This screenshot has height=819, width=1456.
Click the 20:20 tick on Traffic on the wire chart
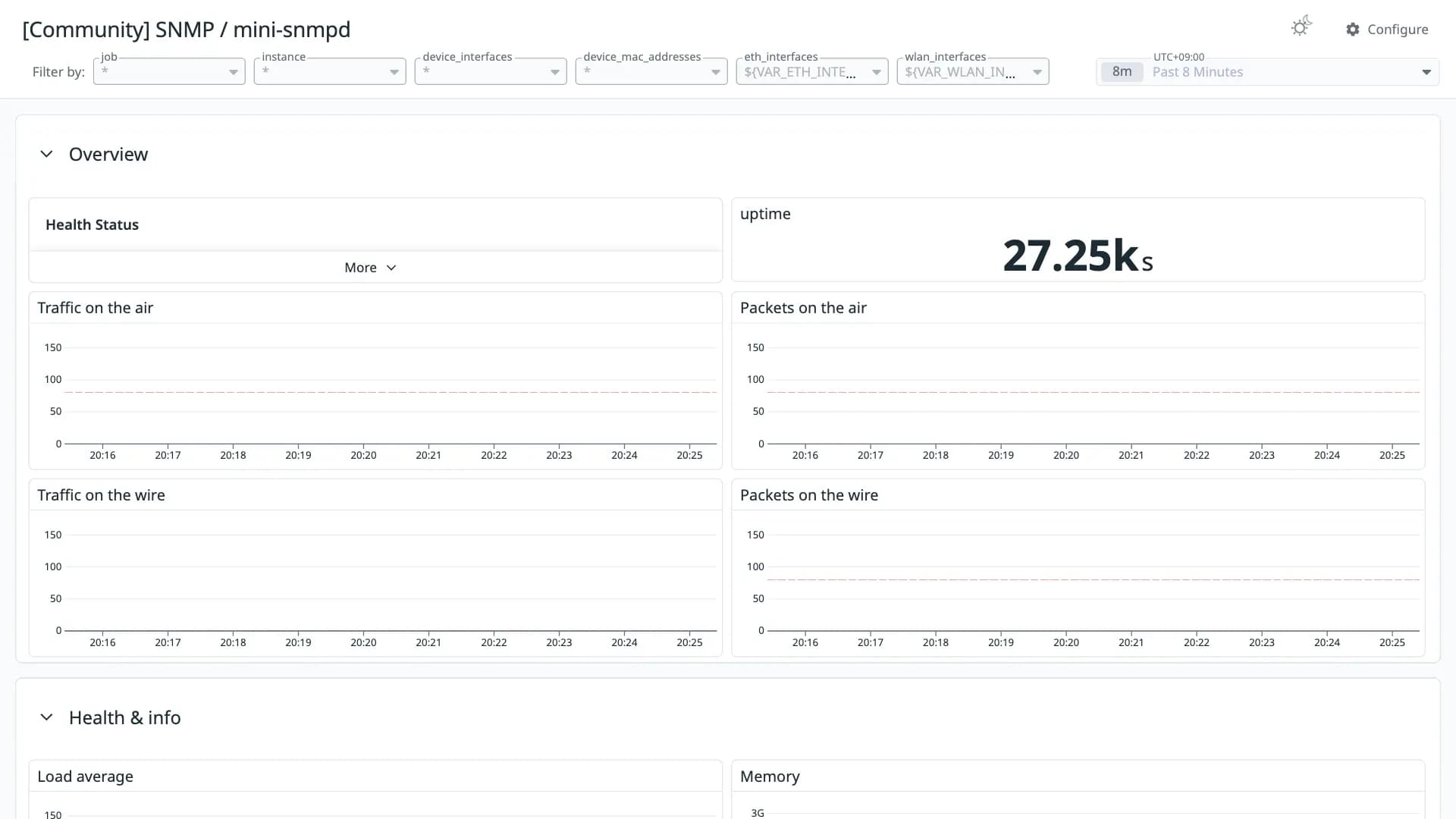[x=363, y=642]
